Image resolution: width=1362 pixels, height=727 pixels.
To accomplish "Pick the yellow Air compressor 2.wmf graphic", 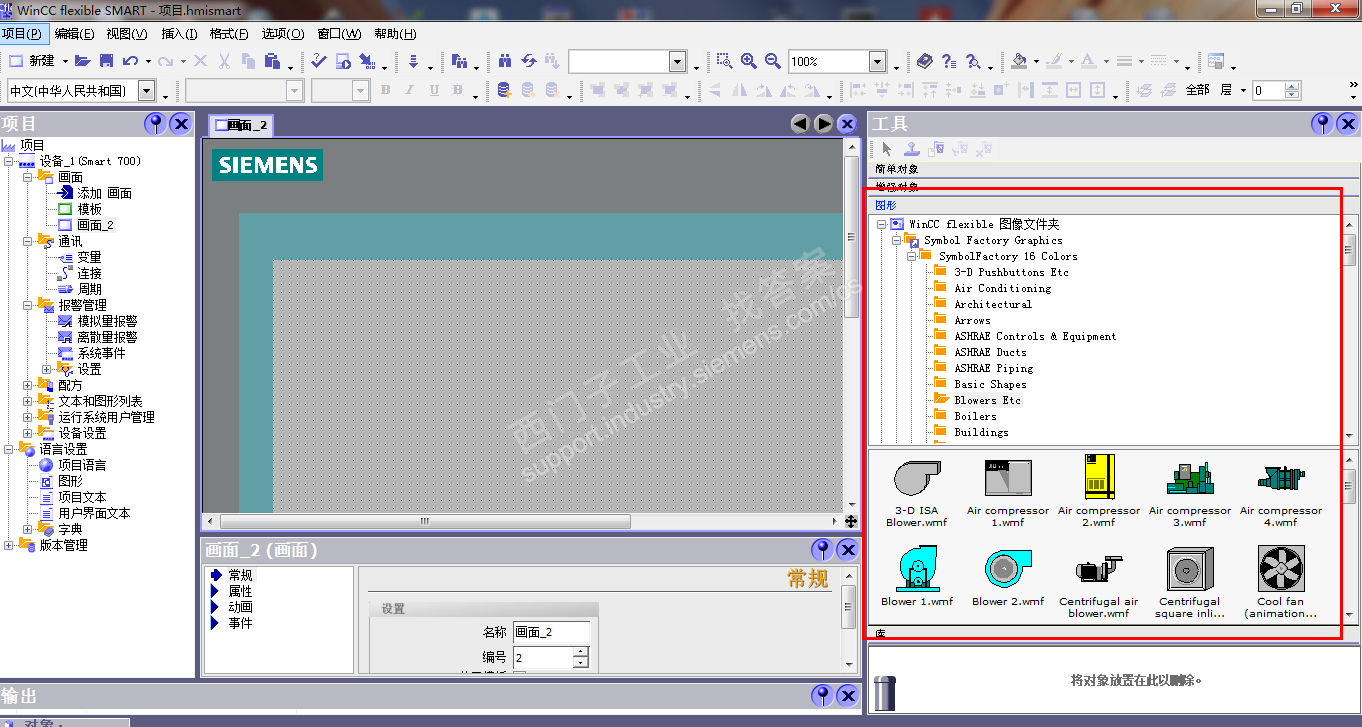I will [x=1099, y=490].
